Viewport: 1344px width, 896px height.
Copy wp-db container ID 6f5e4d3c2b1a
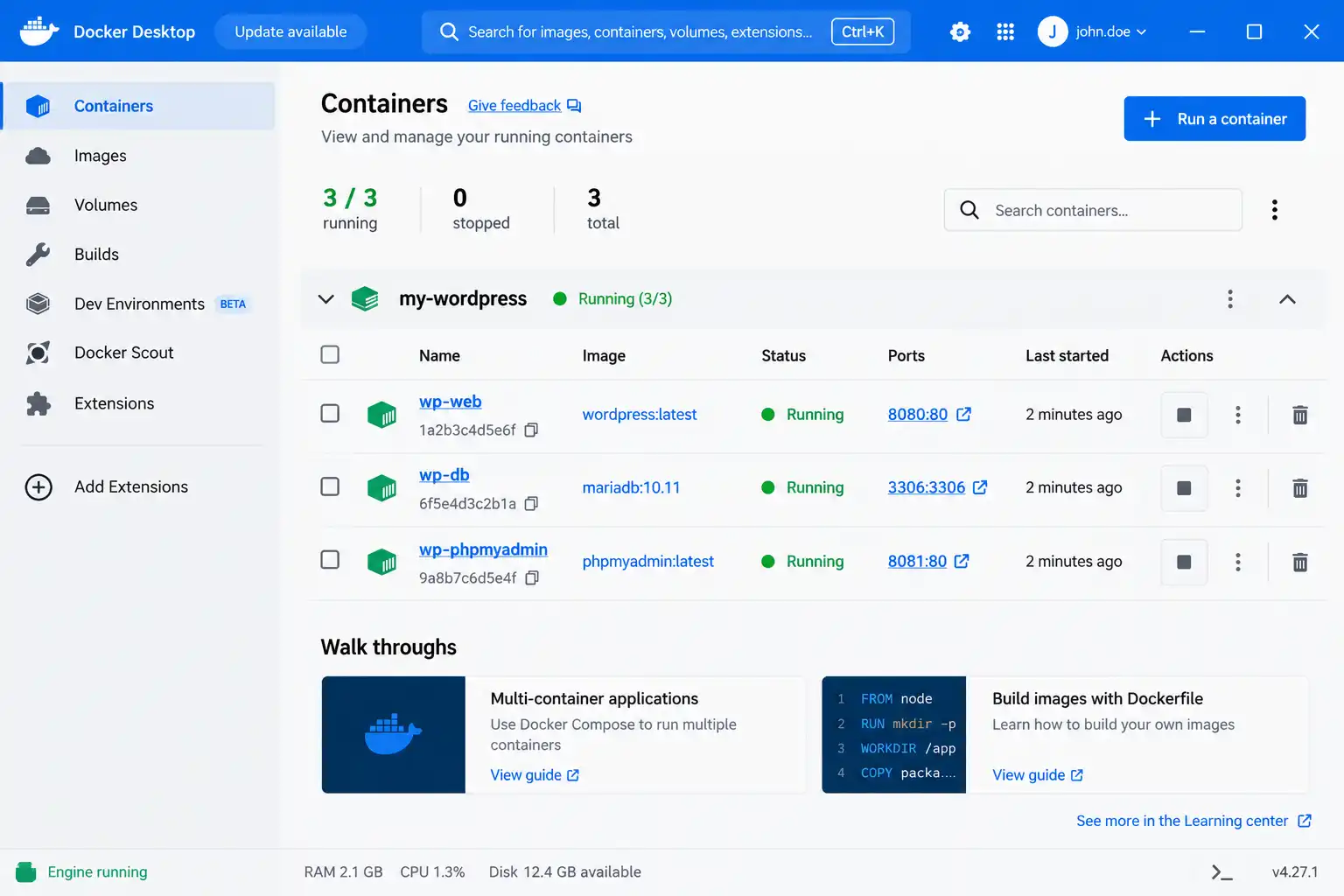(531, 503)
